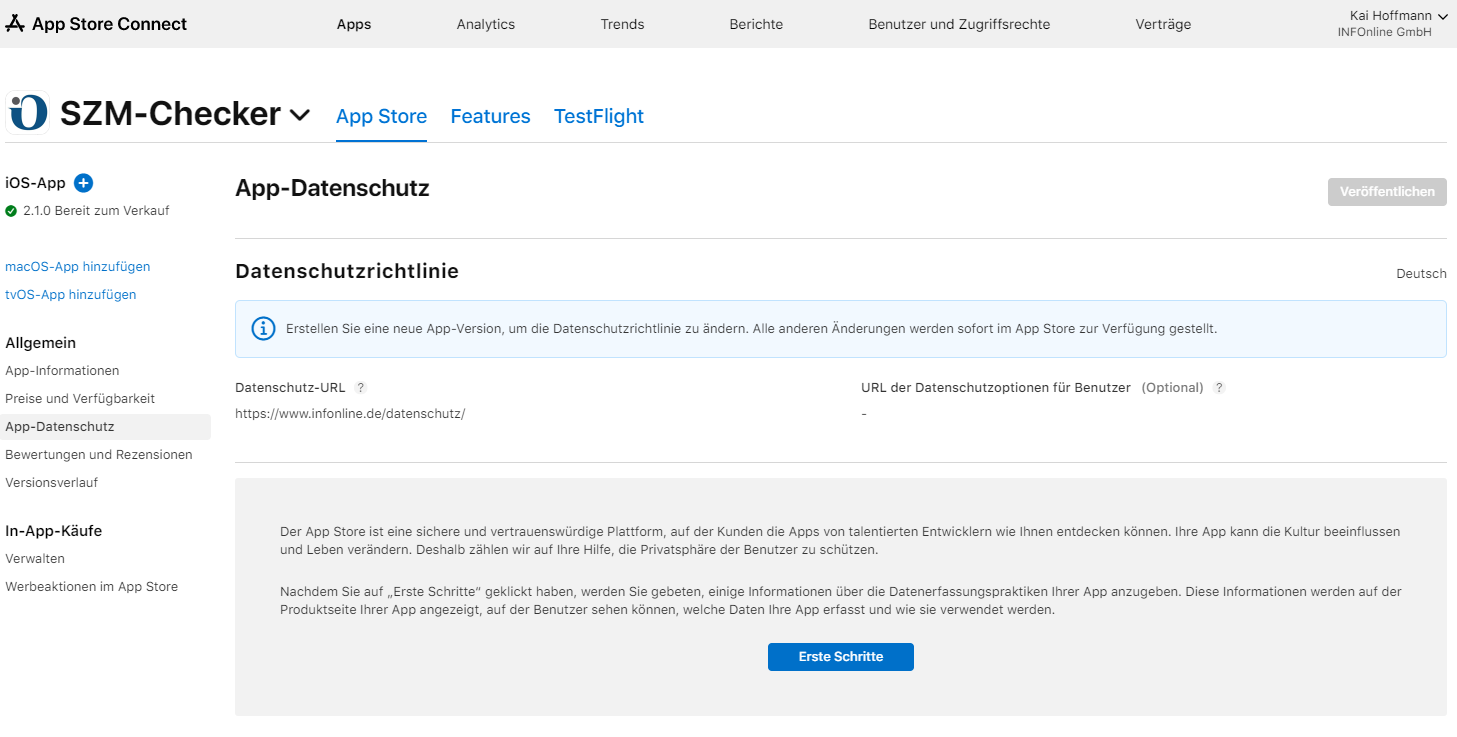The height and width of the screenshot is (737, 1457).
Task: Select App-Datenschutz in the sidebar
Action: 105,427
